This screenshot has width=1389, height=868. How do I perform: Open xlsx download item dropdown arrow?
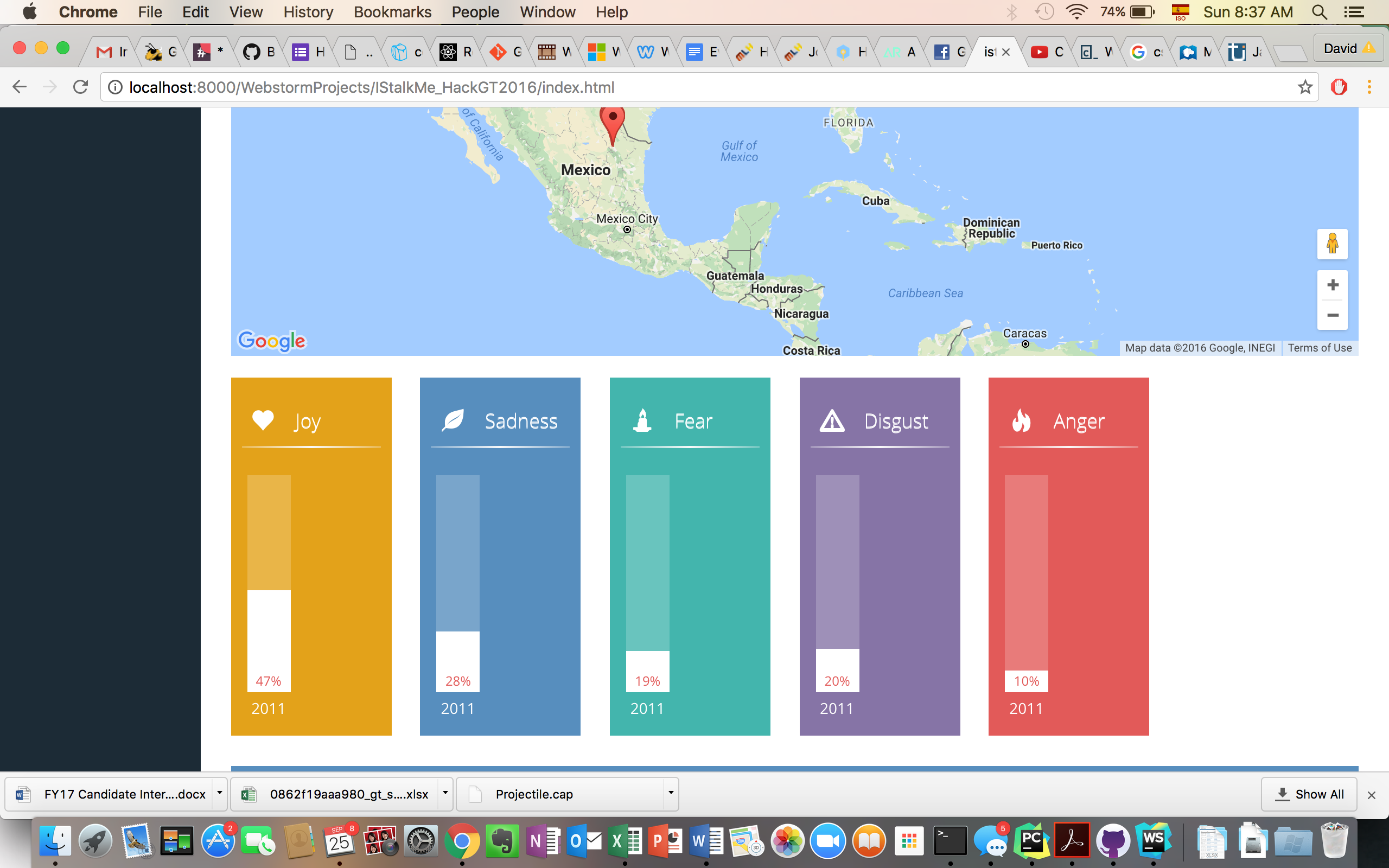[445, 793]
